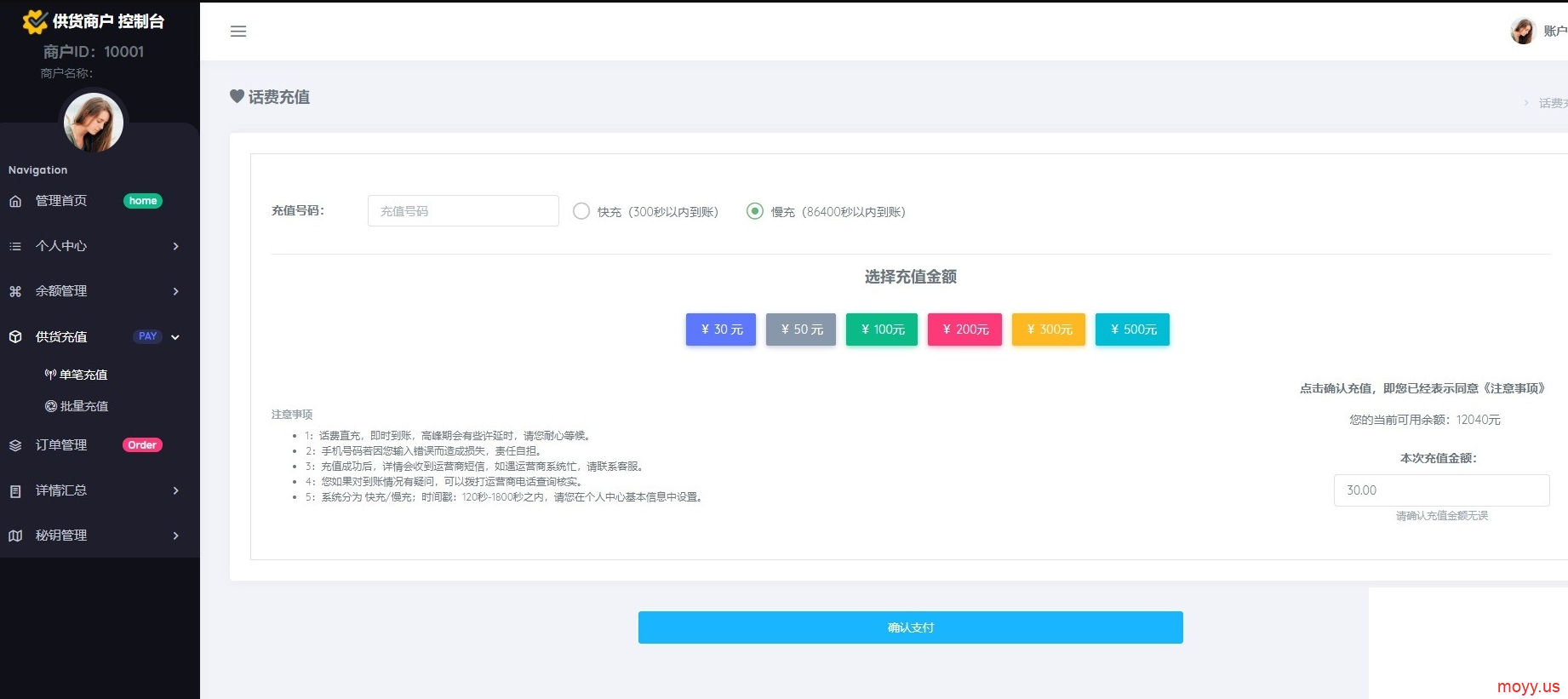Select 快充 (300秒以内到账) radio option
Image resolution: width=1568 pixels, height=699 pixels.
click(581, 211)
